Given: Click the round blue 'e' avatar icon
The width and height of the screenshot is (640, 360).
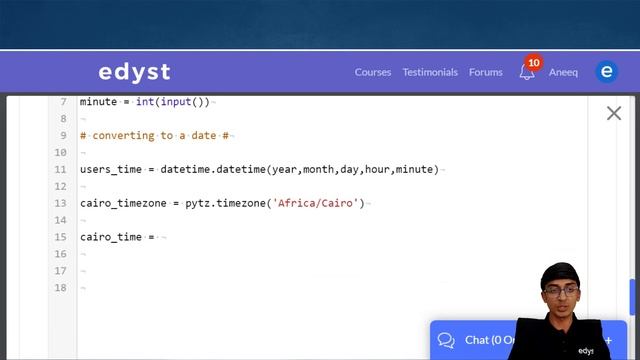Looking at the screenshot, I should pos(607,72).
